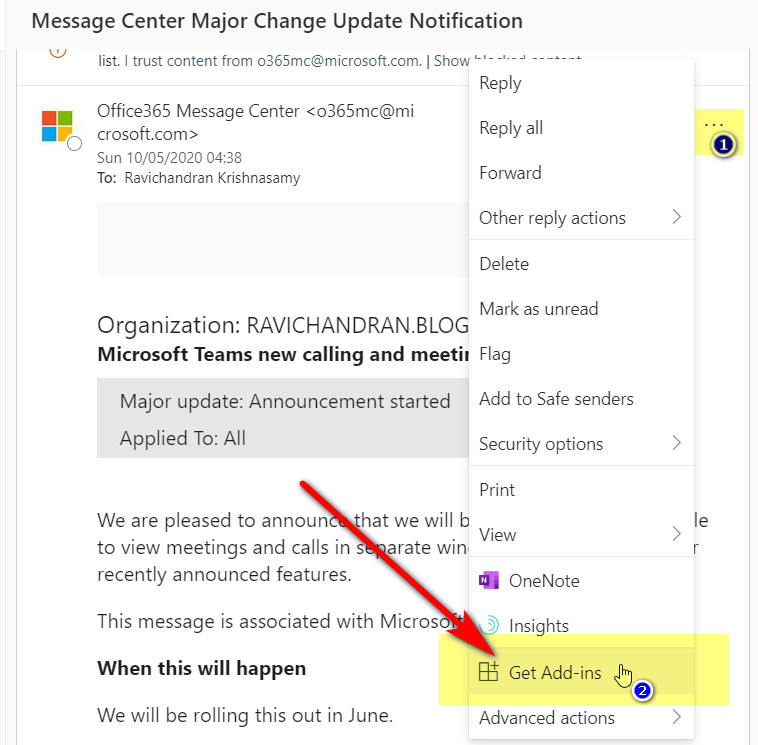Click recipient name Ravichandran Krishnasamy
The width and height of the screenshot is (758, 745).
tap(212, 178)
